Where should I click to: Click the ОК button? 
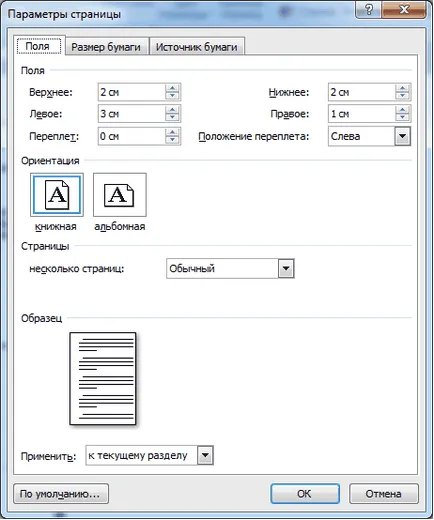click(x=305, y=494)
